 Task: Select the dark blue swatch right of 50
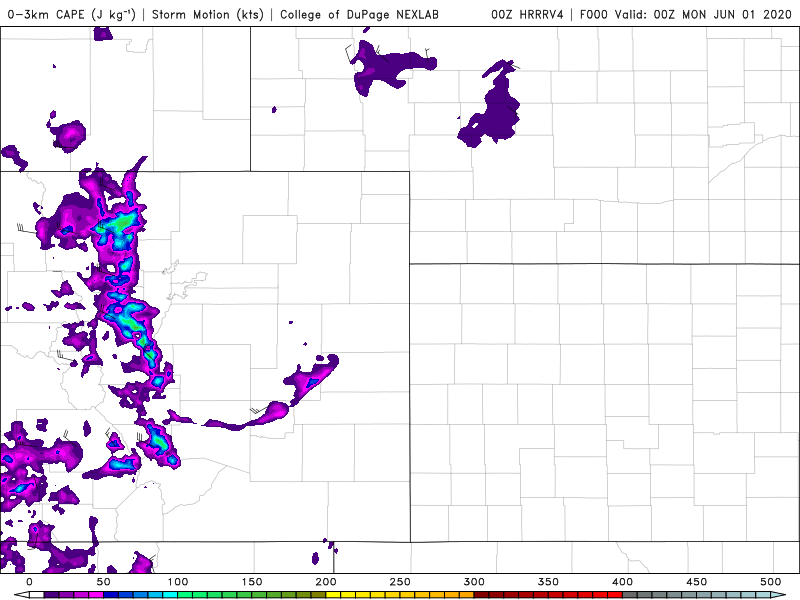111,595
